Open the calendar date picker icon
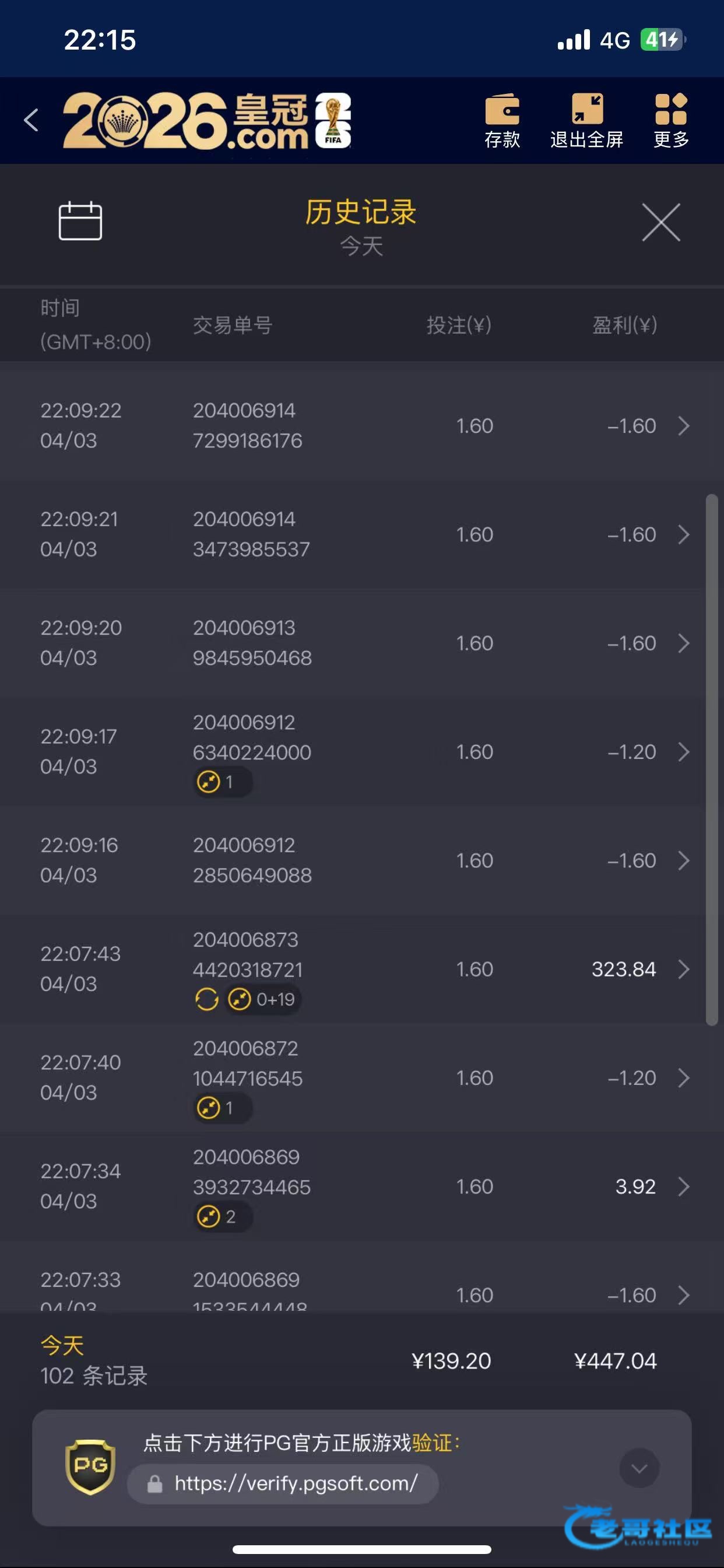 point(80,220)
